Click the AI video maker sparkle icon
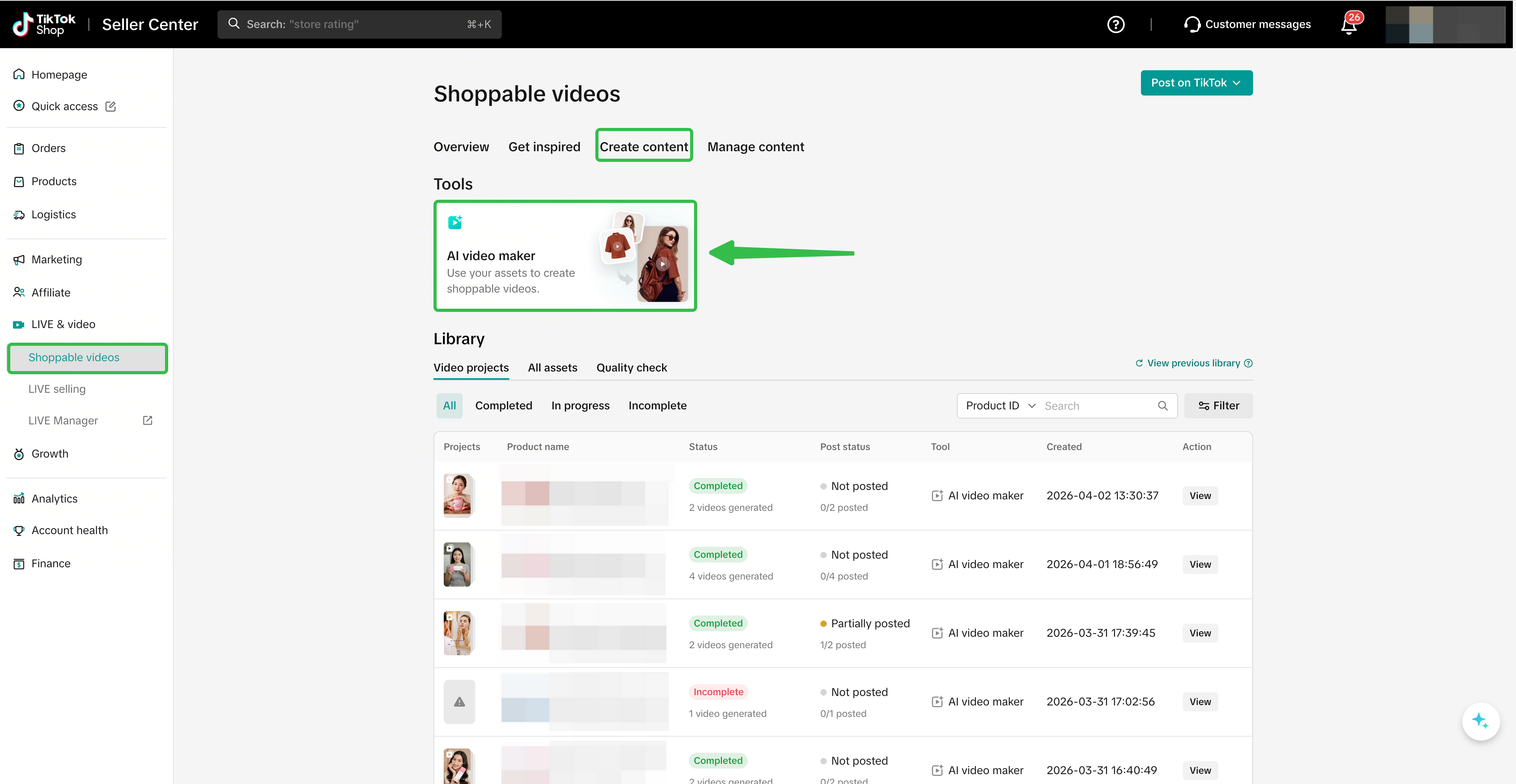Viewport: 1516px width, 784px height. point(455,222)
